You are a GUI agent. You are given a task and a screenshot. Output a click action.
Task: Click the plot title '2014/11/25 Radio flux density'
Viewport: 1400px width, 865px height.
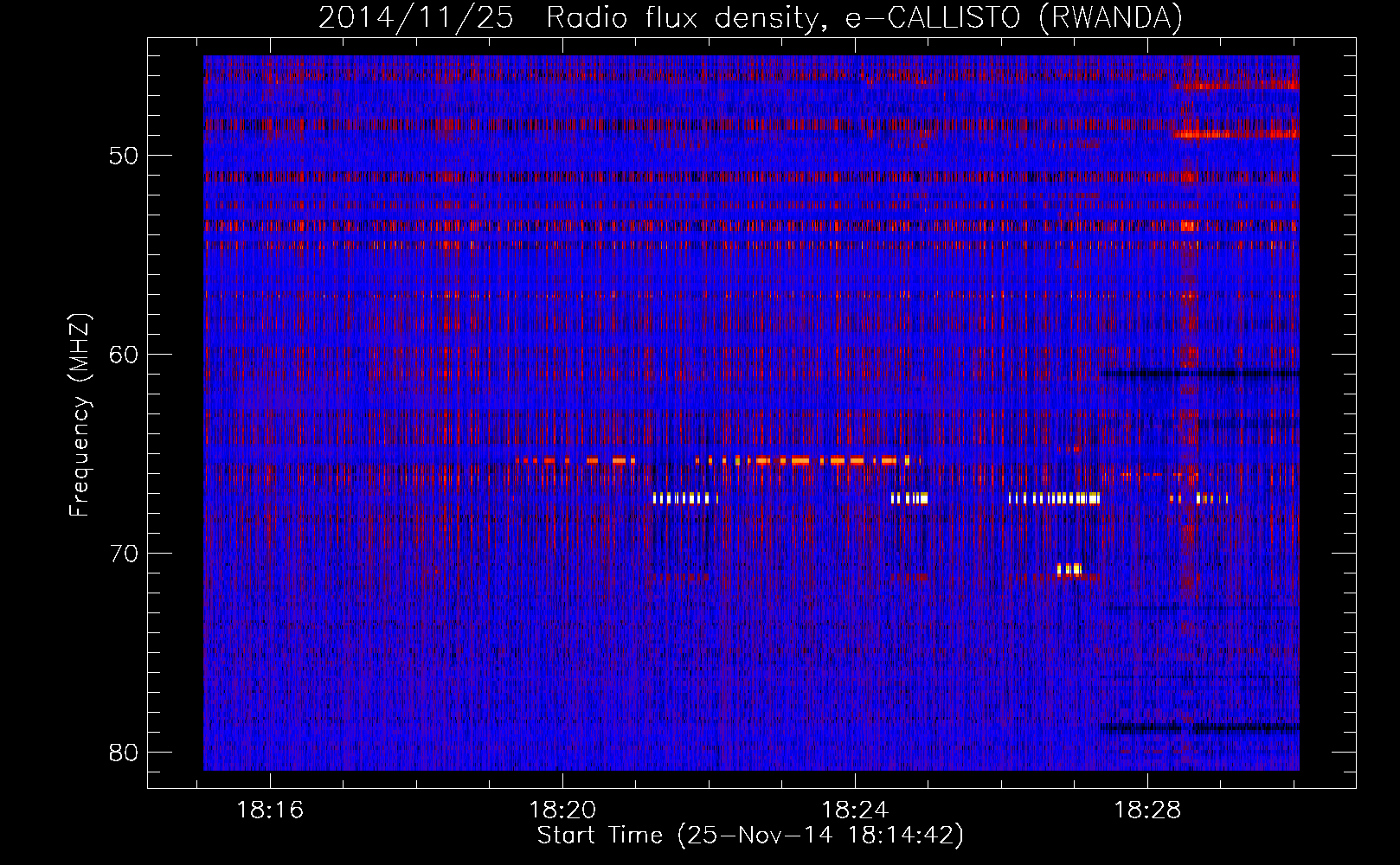[750, 18]
